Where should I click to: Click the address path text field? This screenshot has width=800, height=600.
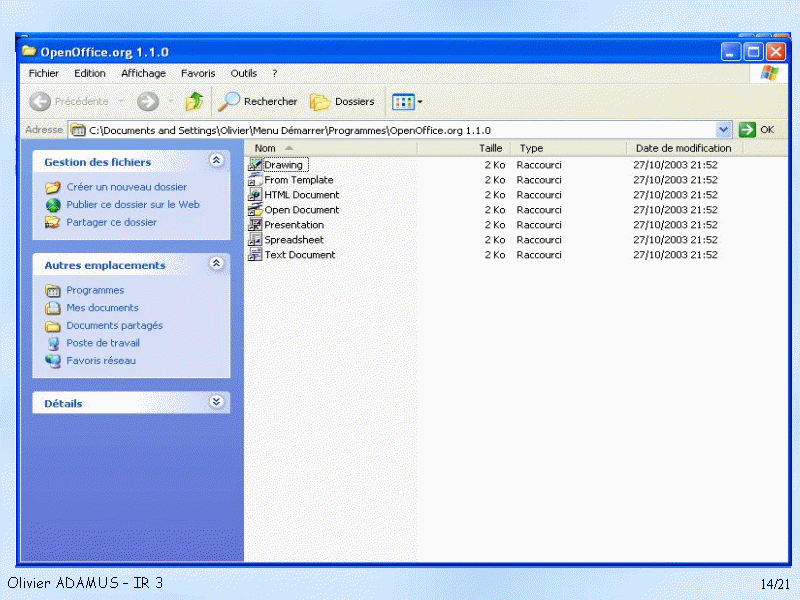[401, 130]
